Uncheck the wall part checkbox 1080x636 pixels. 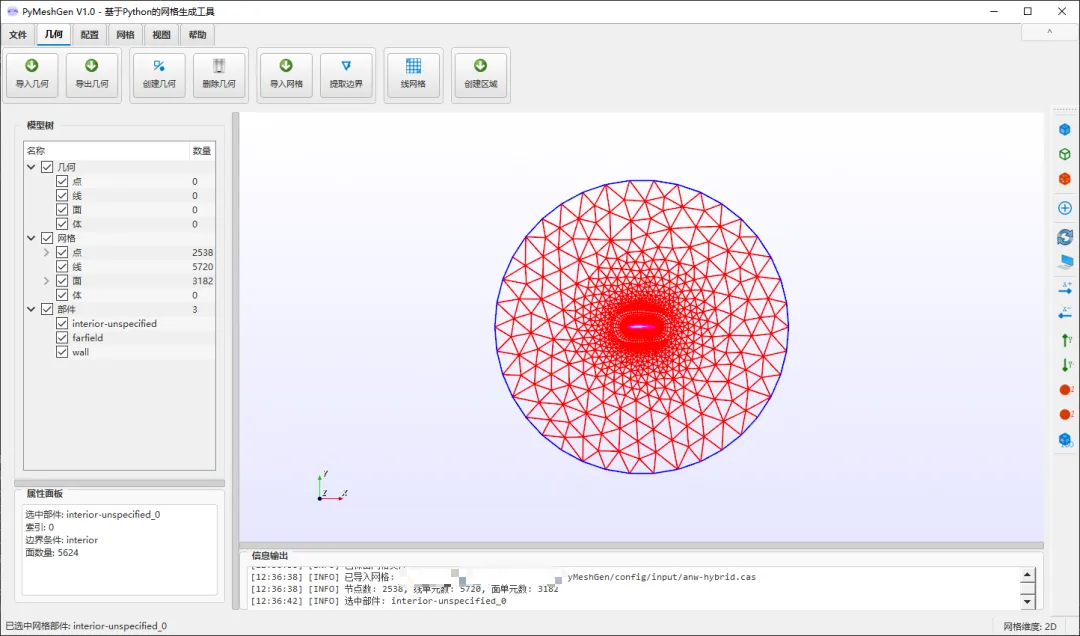pyautogui.click(x=62, y=352)
